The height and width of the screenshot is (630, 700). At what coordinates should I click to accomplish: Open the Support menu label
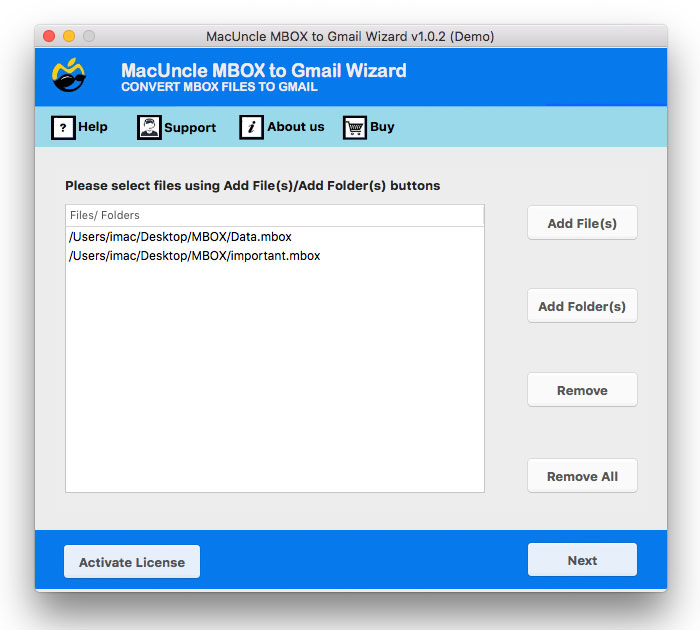tap(190, 128)
